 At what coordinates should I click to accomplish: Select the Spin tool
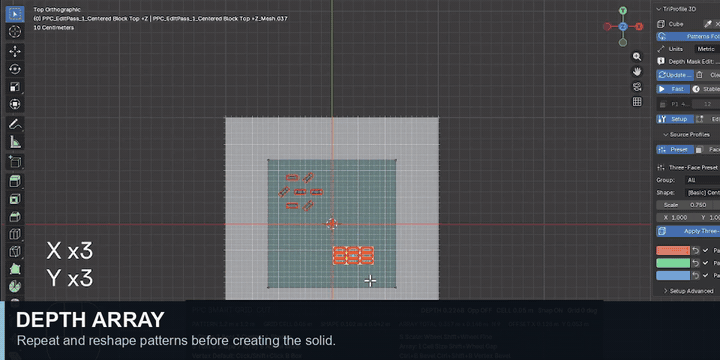point(15,287)
